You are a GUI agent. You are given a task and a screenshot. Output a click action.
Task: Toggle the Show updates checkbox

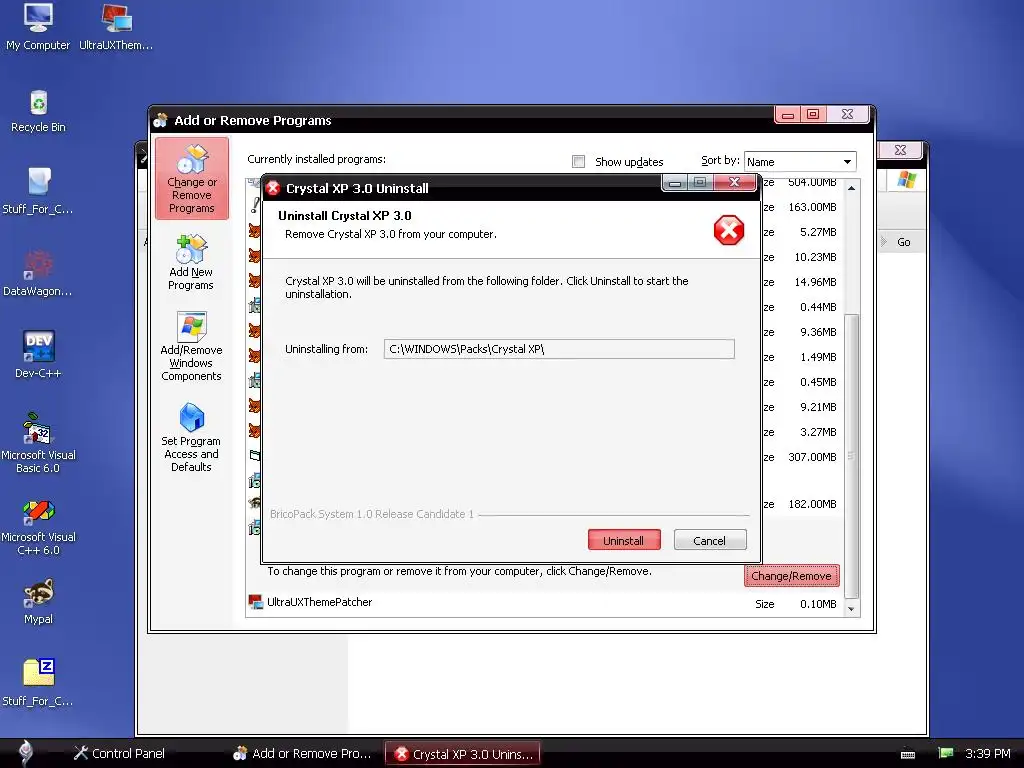pos(579,161)
